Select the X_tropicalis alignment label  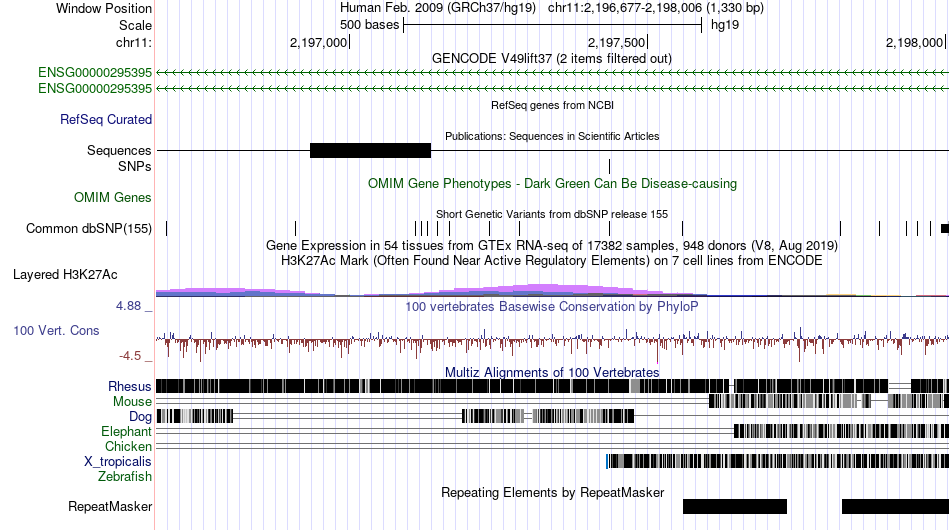(x=118, y=462)
